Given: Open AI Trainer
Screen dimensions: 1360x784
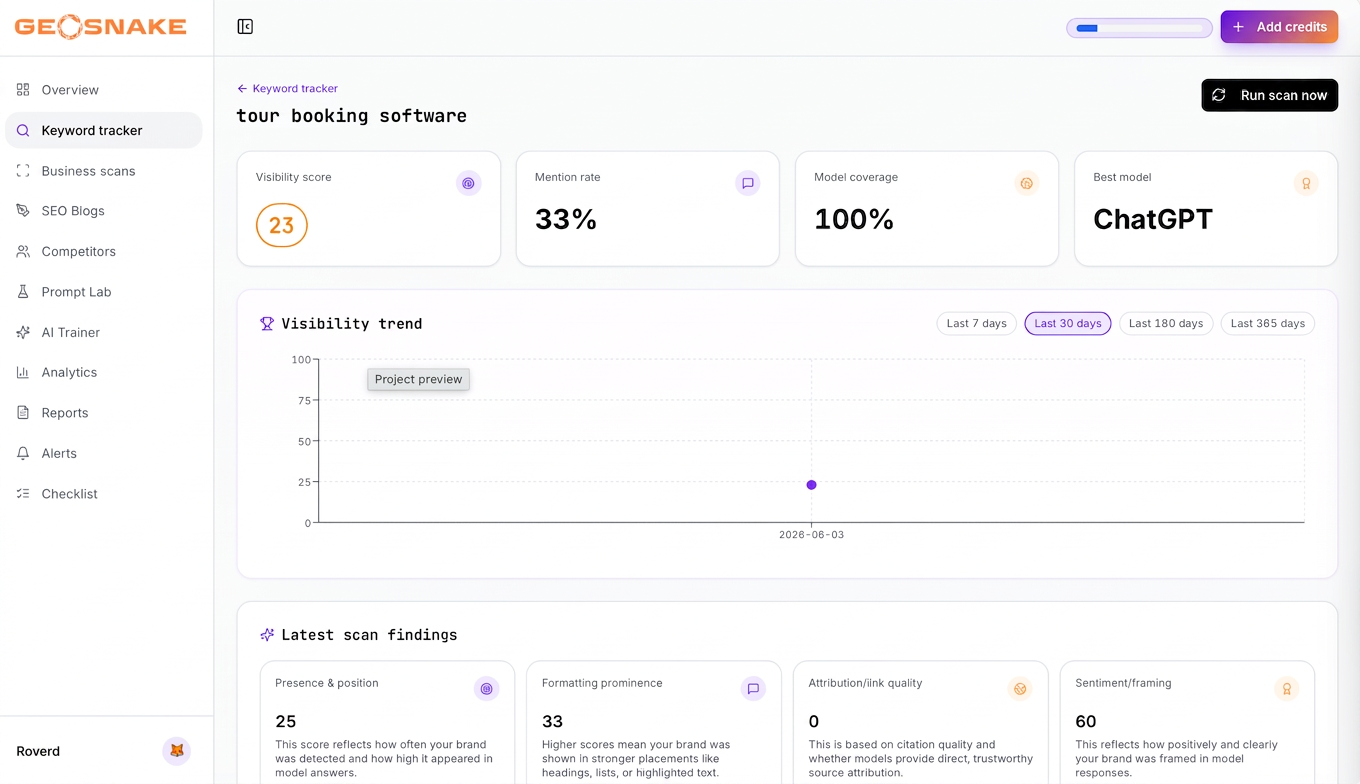Looking at the screenshot, I should click(x=104, y=332).
